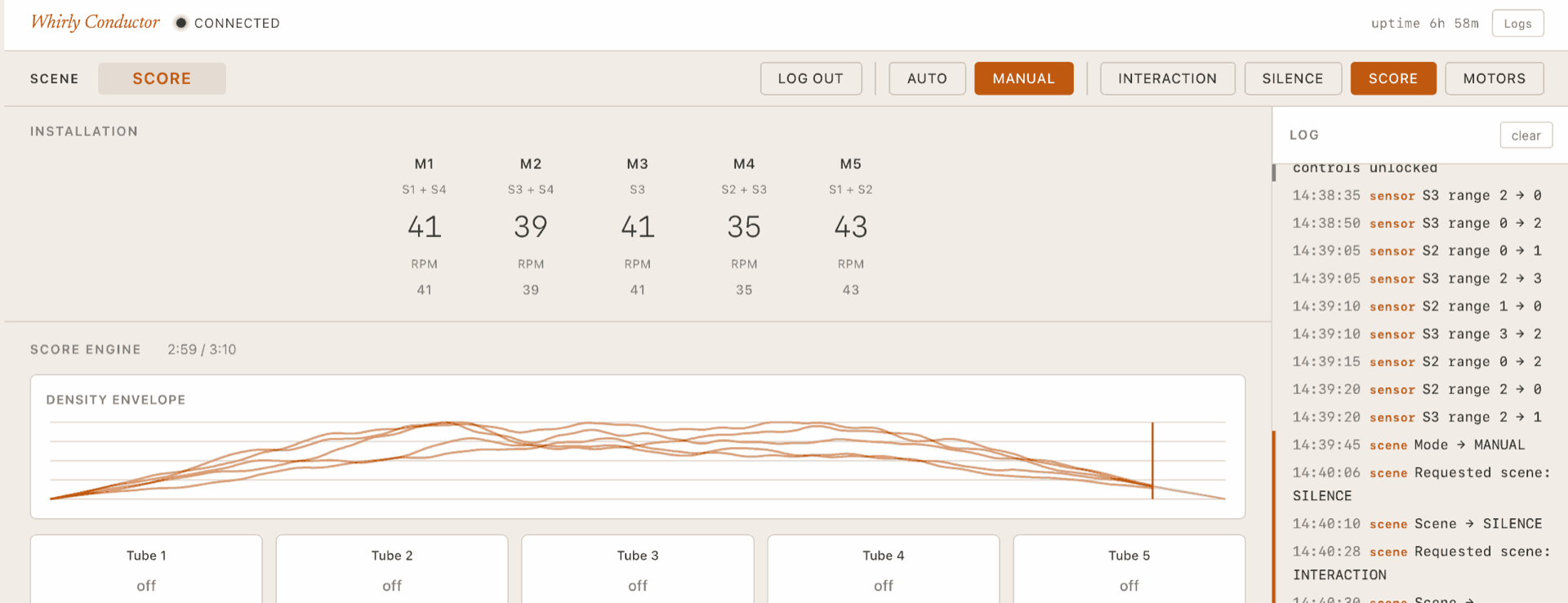Click log entry 14:40:28 Requested scene
This screenshot has height=603, width=1568.
click(x=1421, y=563)
